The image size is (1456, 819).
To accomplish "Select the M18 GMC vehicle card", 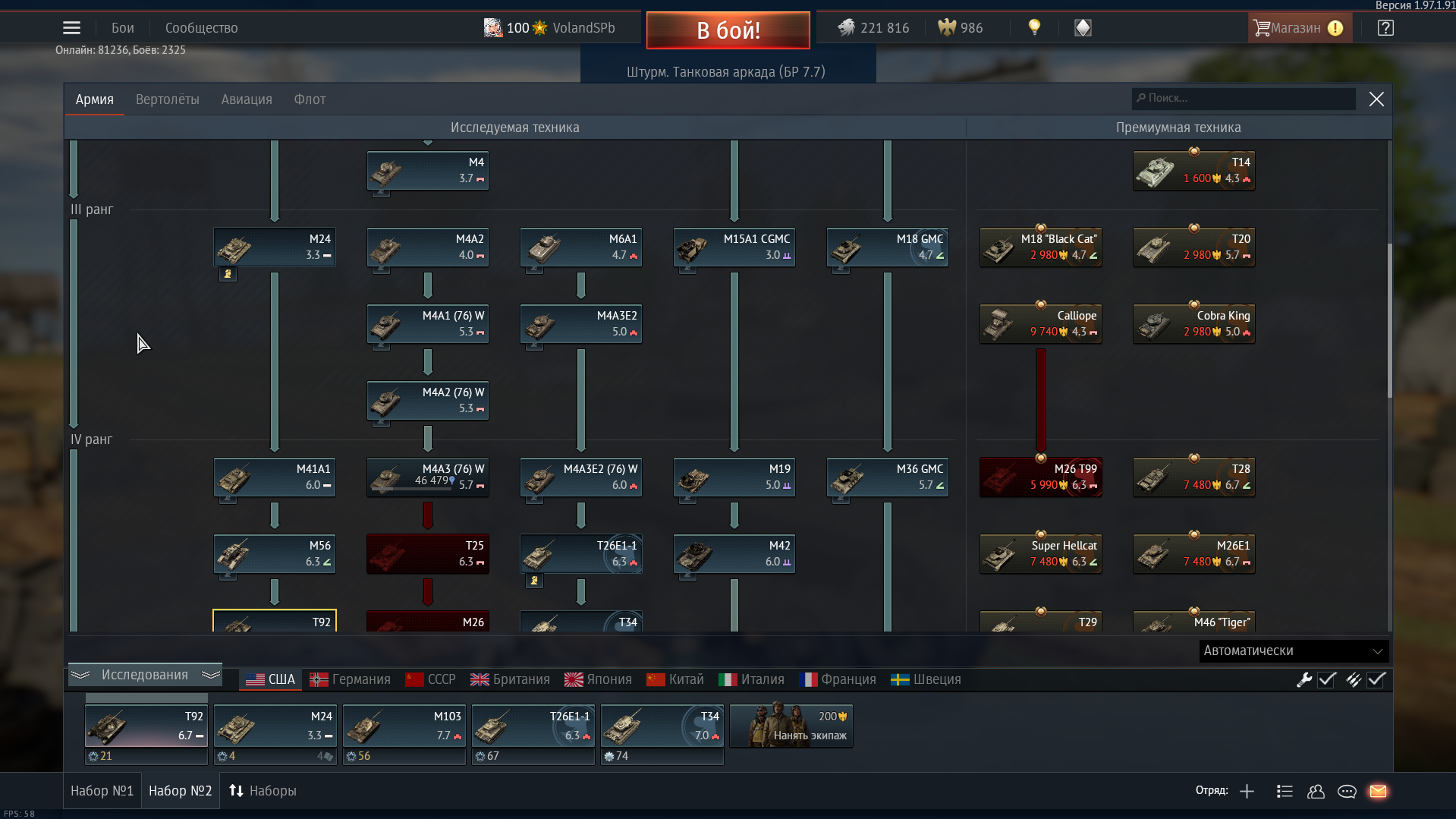I will [x=888, y=247].
